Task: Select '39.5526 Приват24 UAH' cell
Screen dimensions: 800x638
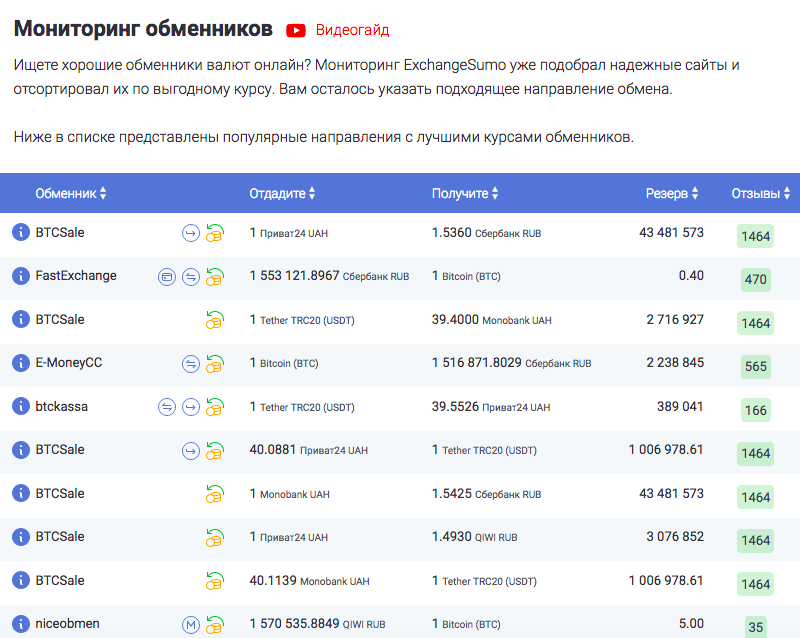Action: 491,406
